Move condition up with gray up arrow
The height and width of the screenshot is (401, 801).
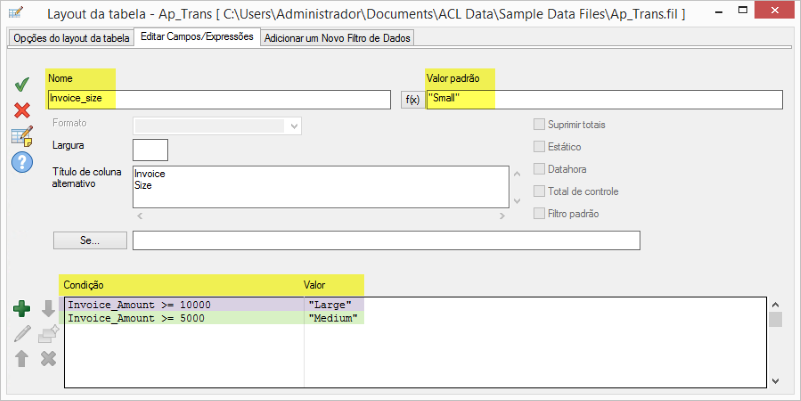tap(22, 358)
